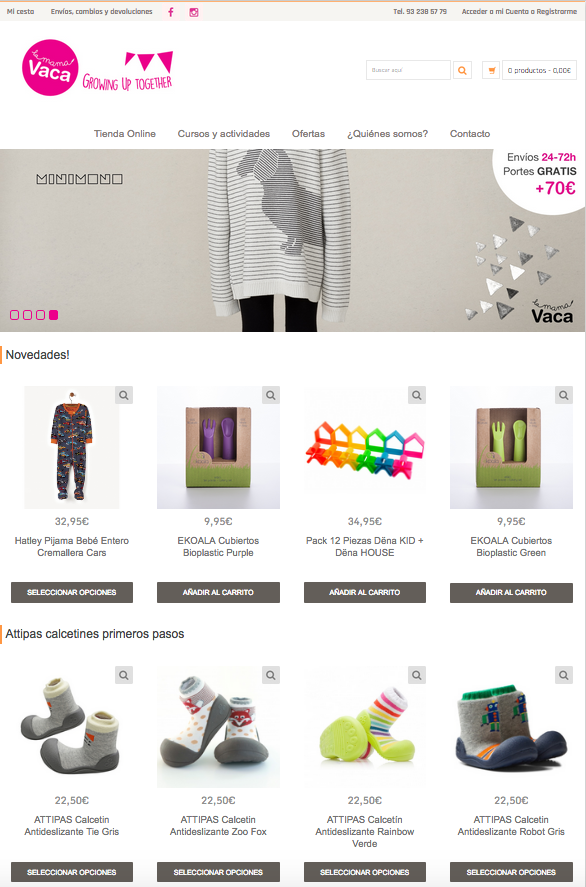Select the first banner slide indicator
This screenshot has width=586, height=887.
point(15,315)
